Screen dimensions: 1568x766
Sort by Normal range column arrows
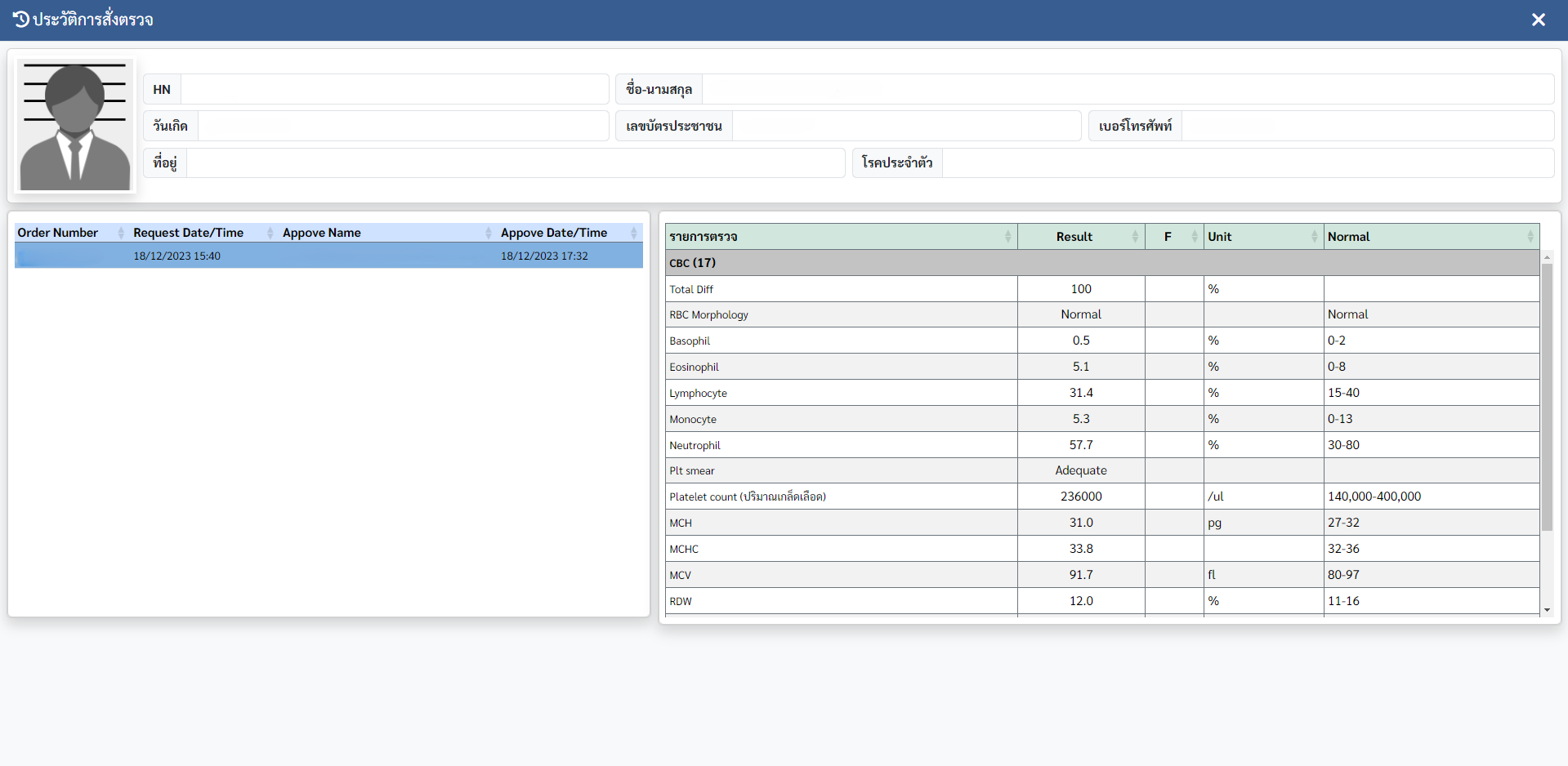(x=1530, y=237)
